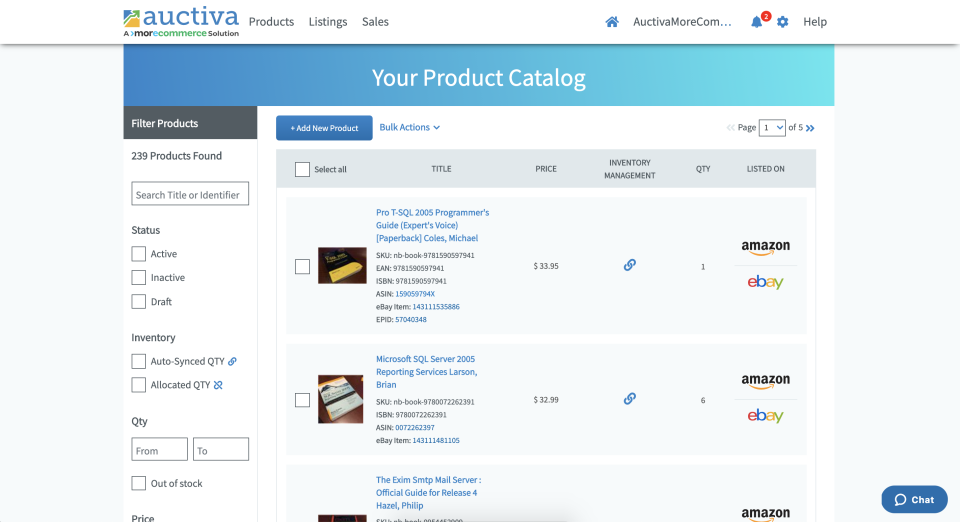Tick the Select all checkbox
The height and width of the screenshot is (522, 960).
click(302, 170)
